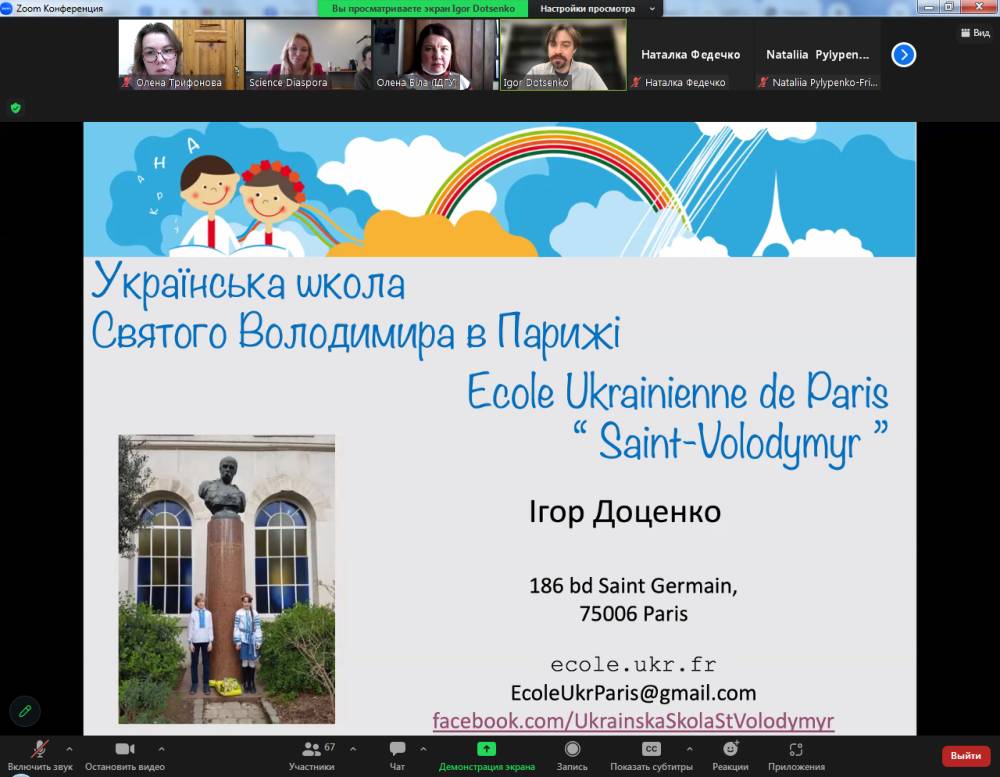The width and height of the screenshot is (1000, 777).
Task: Show next participants with blue arrow
Action: [x=903, y=55]
